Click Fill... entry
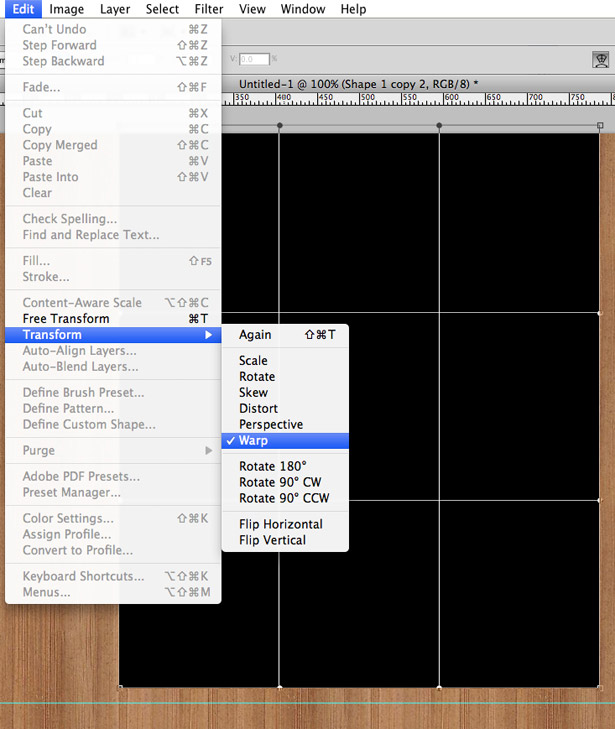615x729 pixels. coord(113,261)
